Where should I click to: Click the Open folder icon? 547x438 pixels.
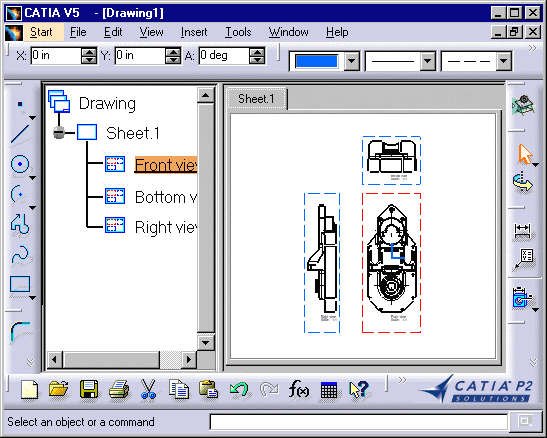click(59, 389)
